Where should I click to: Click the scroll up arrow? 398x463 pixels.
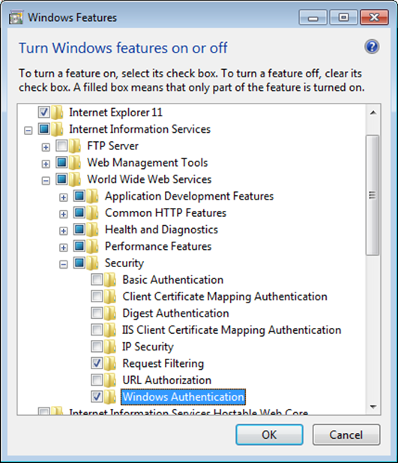pos(373,112)
